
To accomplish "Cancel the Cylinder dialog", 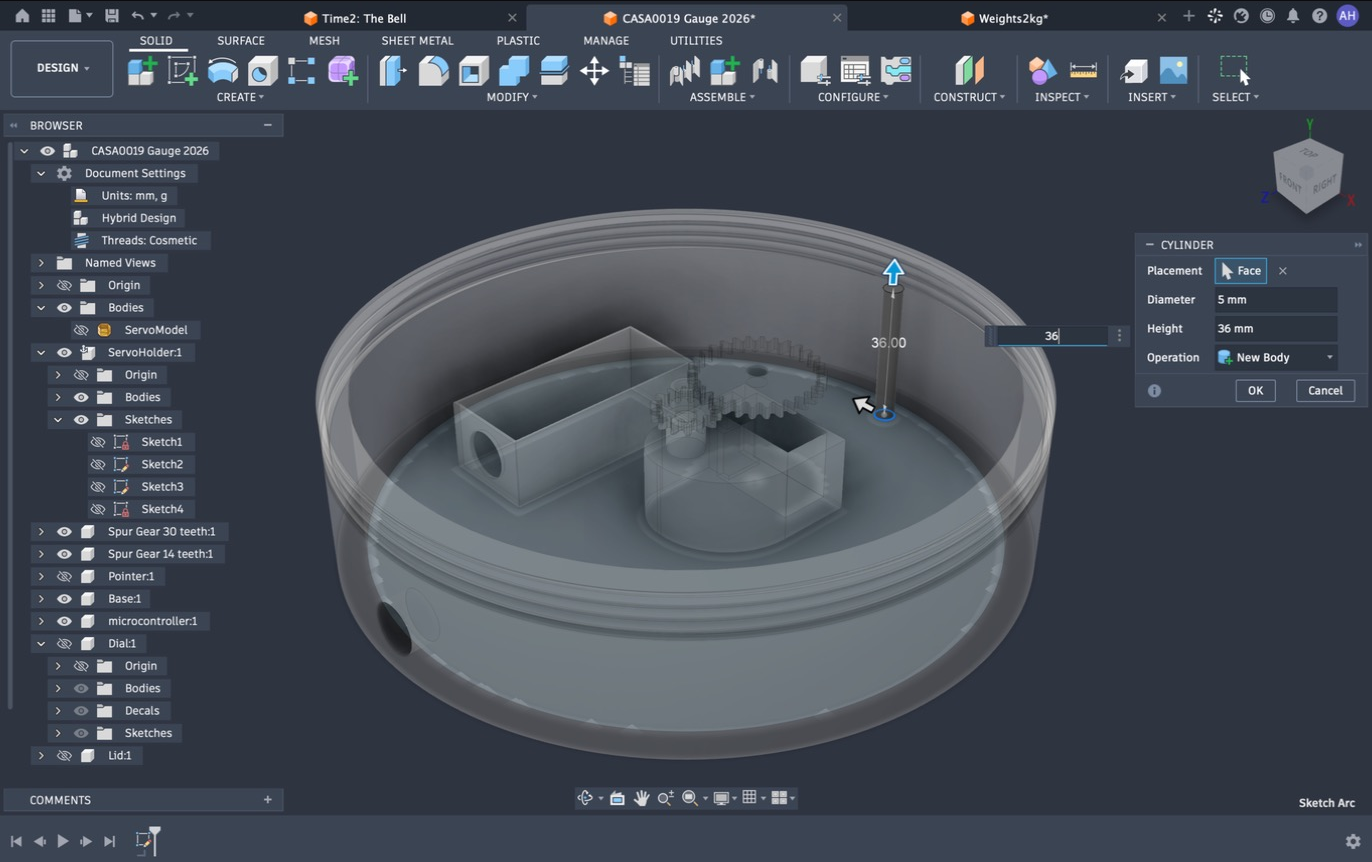I will coord(1325,391).
